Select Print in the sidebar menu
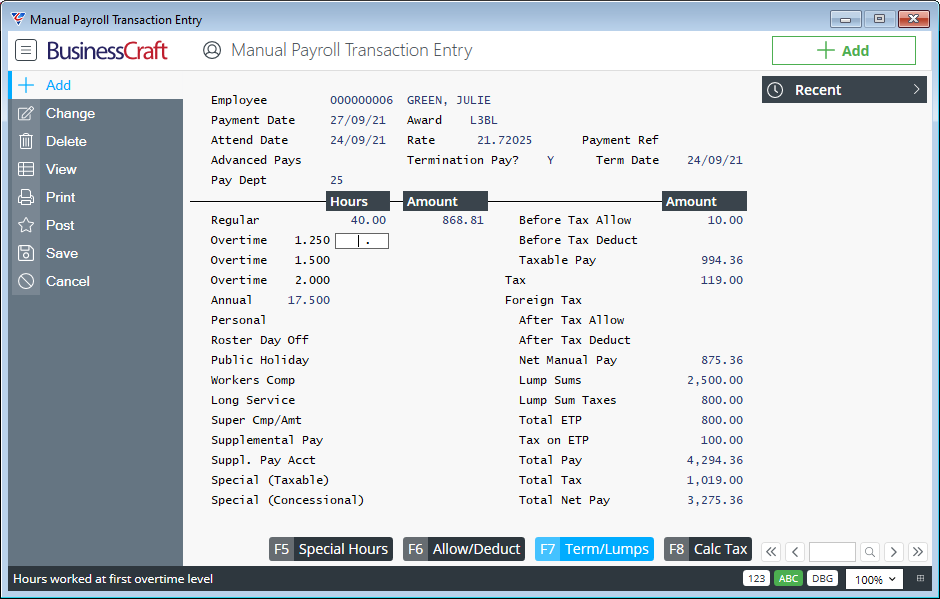 (96, 197)
